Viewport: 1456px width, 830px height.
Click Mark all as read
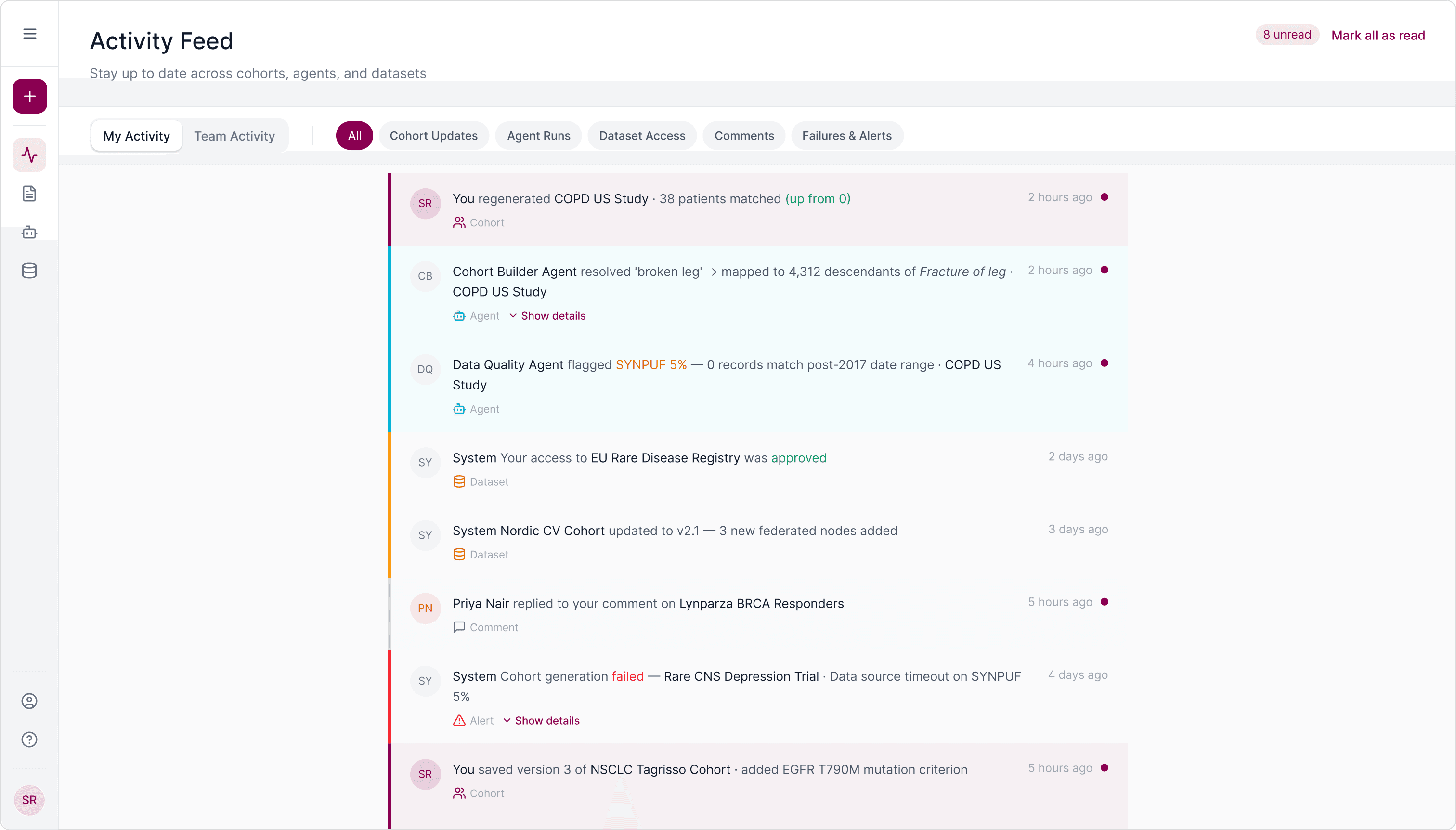click(x=1378, y=35)
